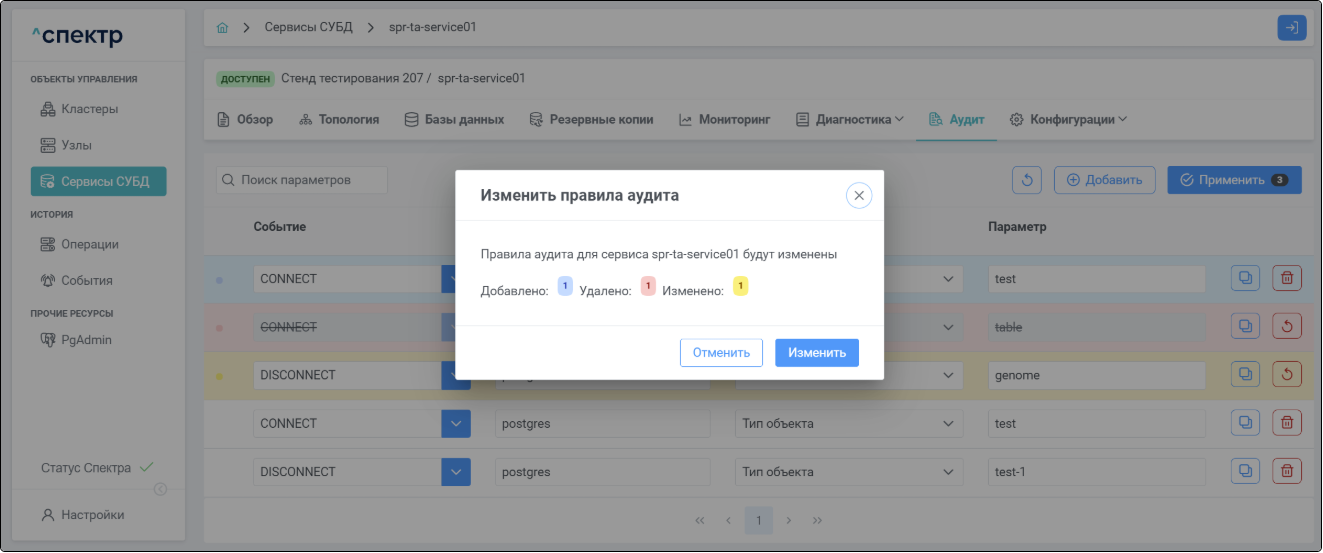
Task: Click the refresh rules icon button
Action: click(1028, 180)
